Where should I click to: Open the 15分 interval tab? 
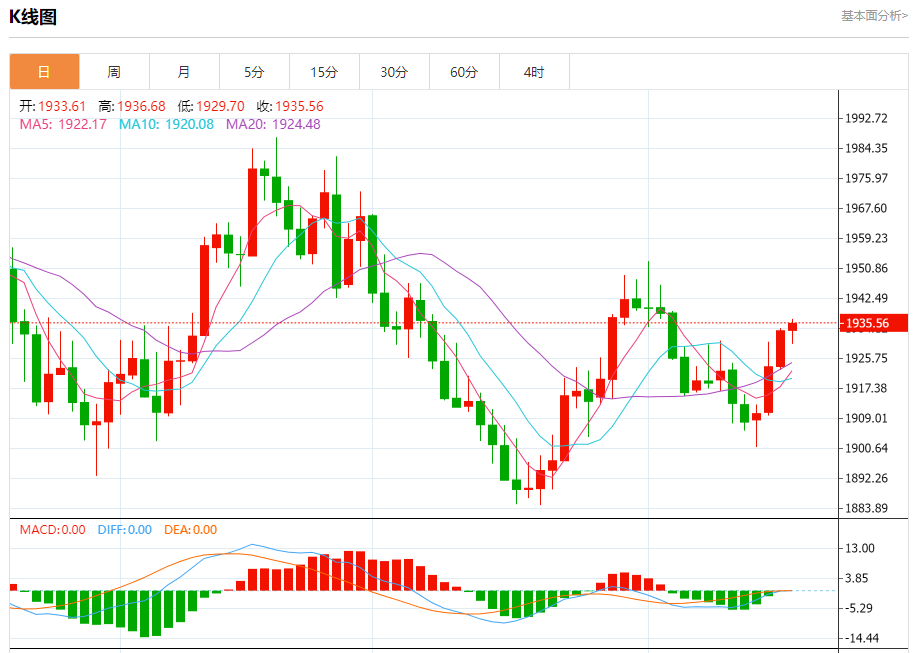[325, 72]
